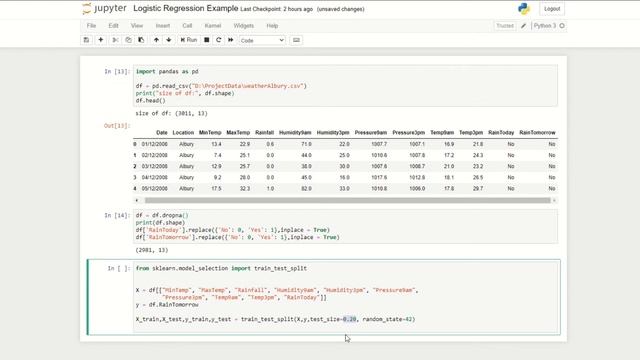This screenshot has width=640, height=360.
Task: Click into the In [13] code cell
Action: 345,86
